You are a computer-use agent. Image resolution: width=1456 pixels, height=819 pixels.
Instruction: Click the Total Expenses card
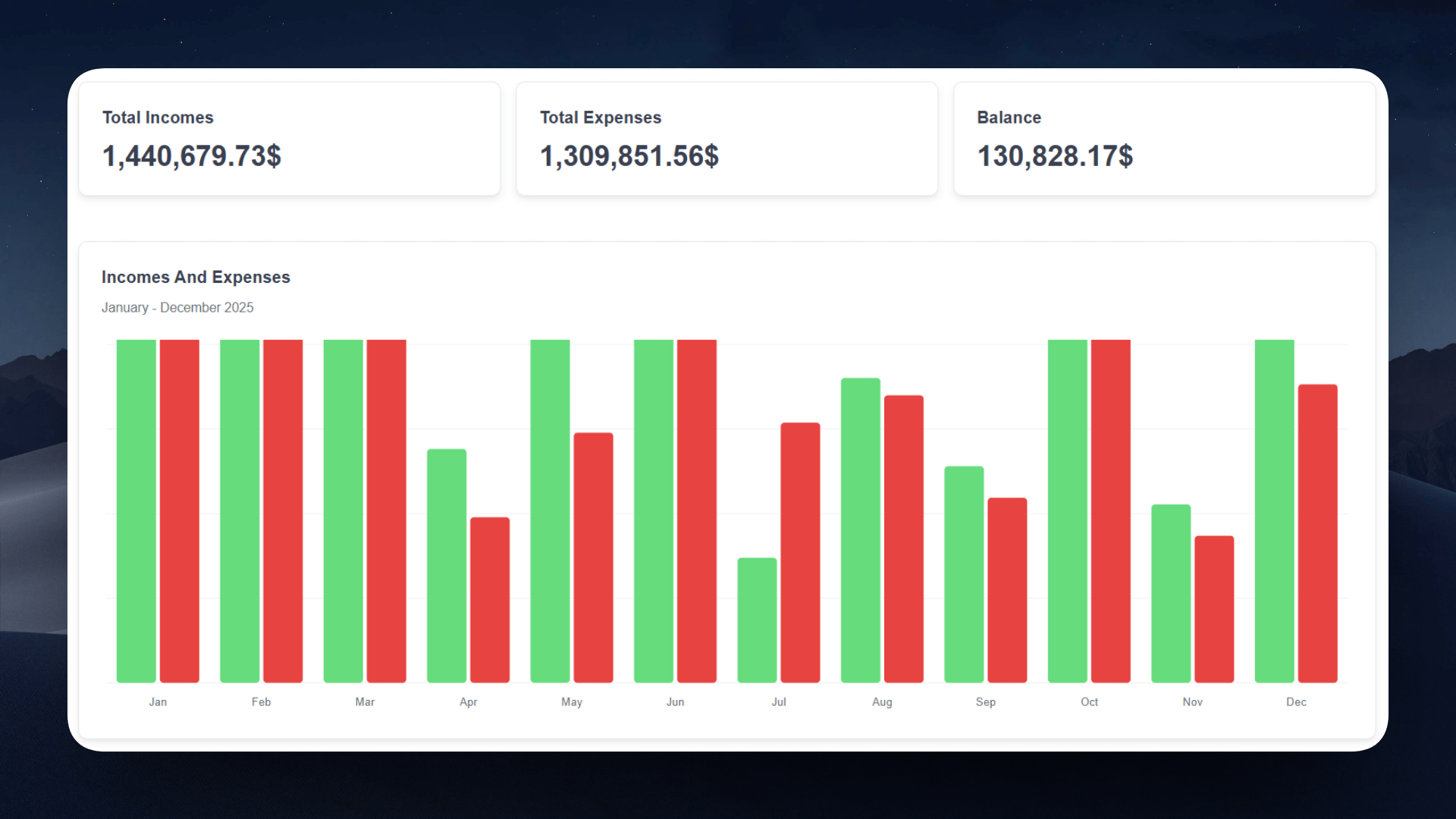[726, 139]
